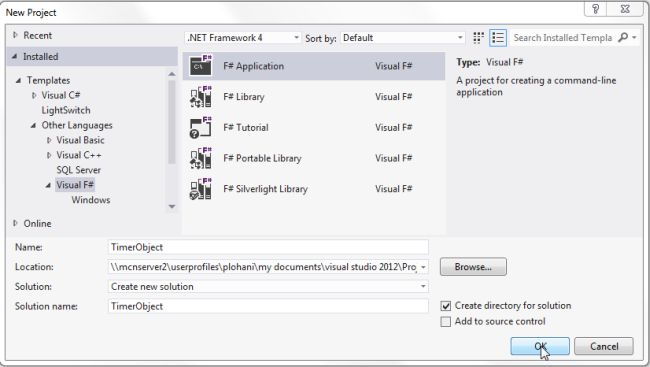Select Windows under Visual F#
The width and height of the screenshot is (650, 367).
point(91,200)
